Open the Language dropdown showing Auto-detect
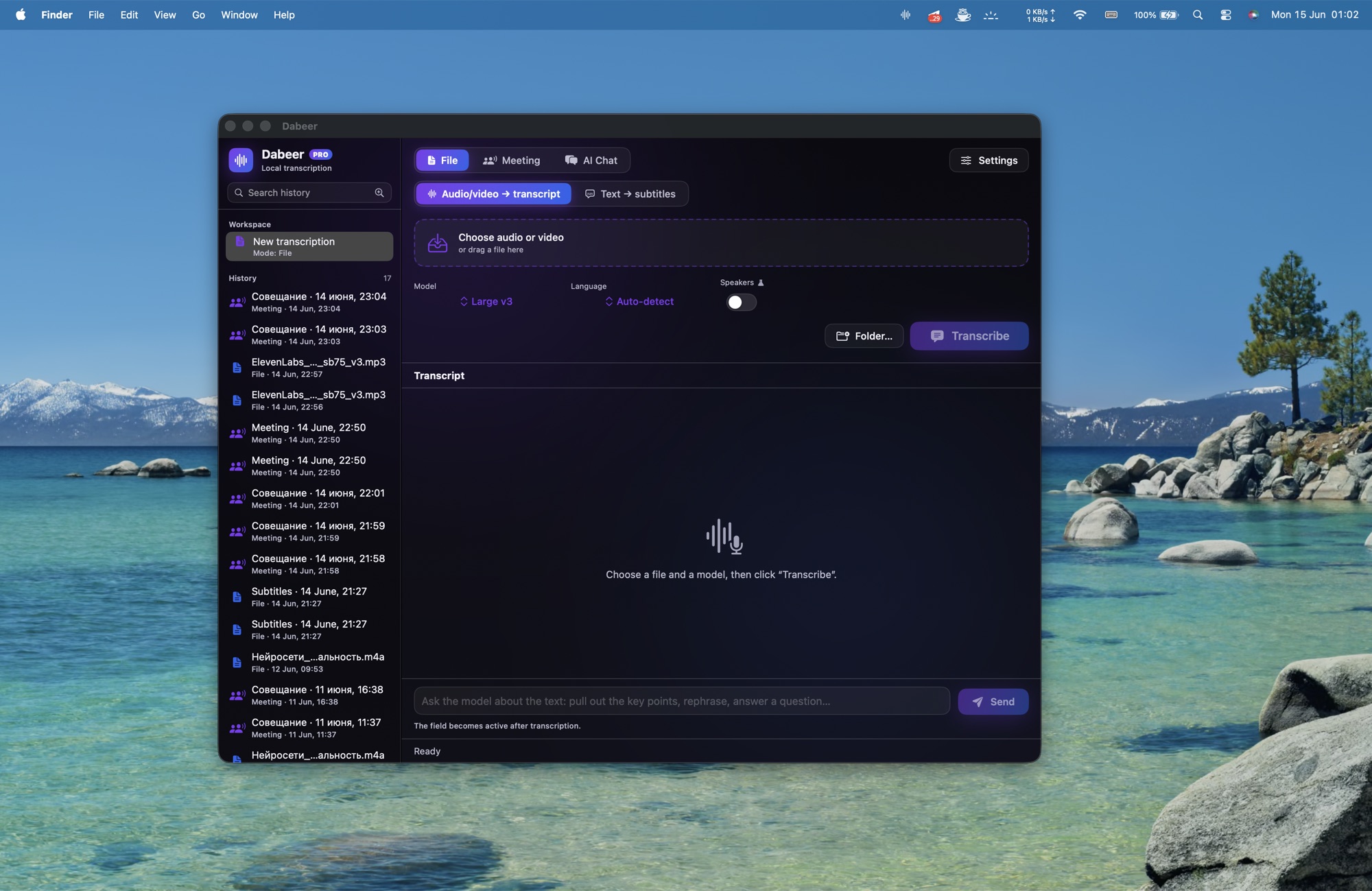This screenshot has width=1372, height=891. point(639,302)
